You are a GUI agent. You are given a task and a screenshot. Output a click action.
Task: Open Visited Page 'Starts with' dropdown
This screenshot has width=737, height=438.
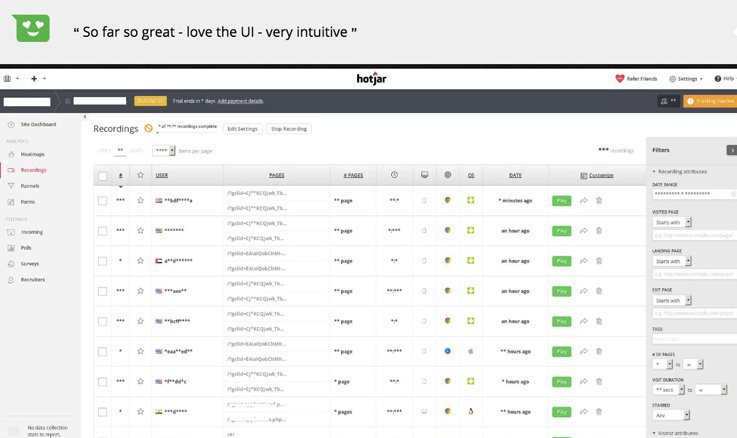pos(672,222)
